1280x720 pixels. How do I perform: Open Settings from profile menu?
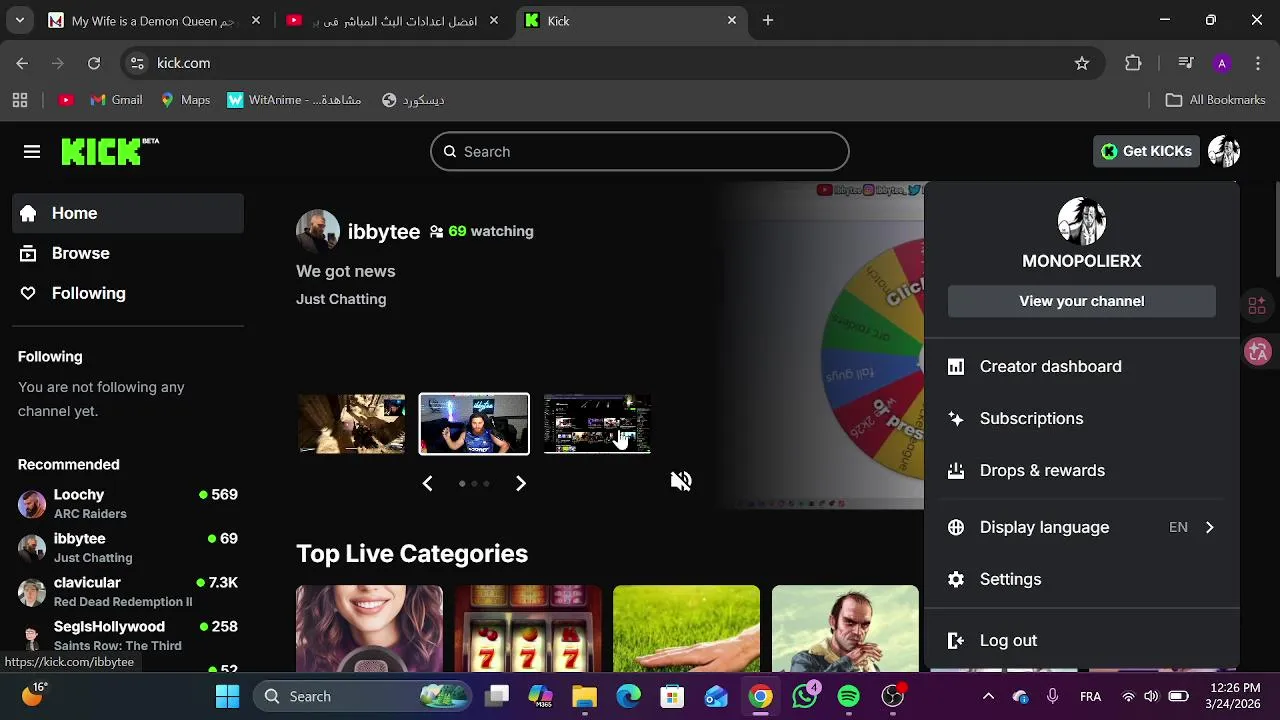click(x=1082, y=579)
